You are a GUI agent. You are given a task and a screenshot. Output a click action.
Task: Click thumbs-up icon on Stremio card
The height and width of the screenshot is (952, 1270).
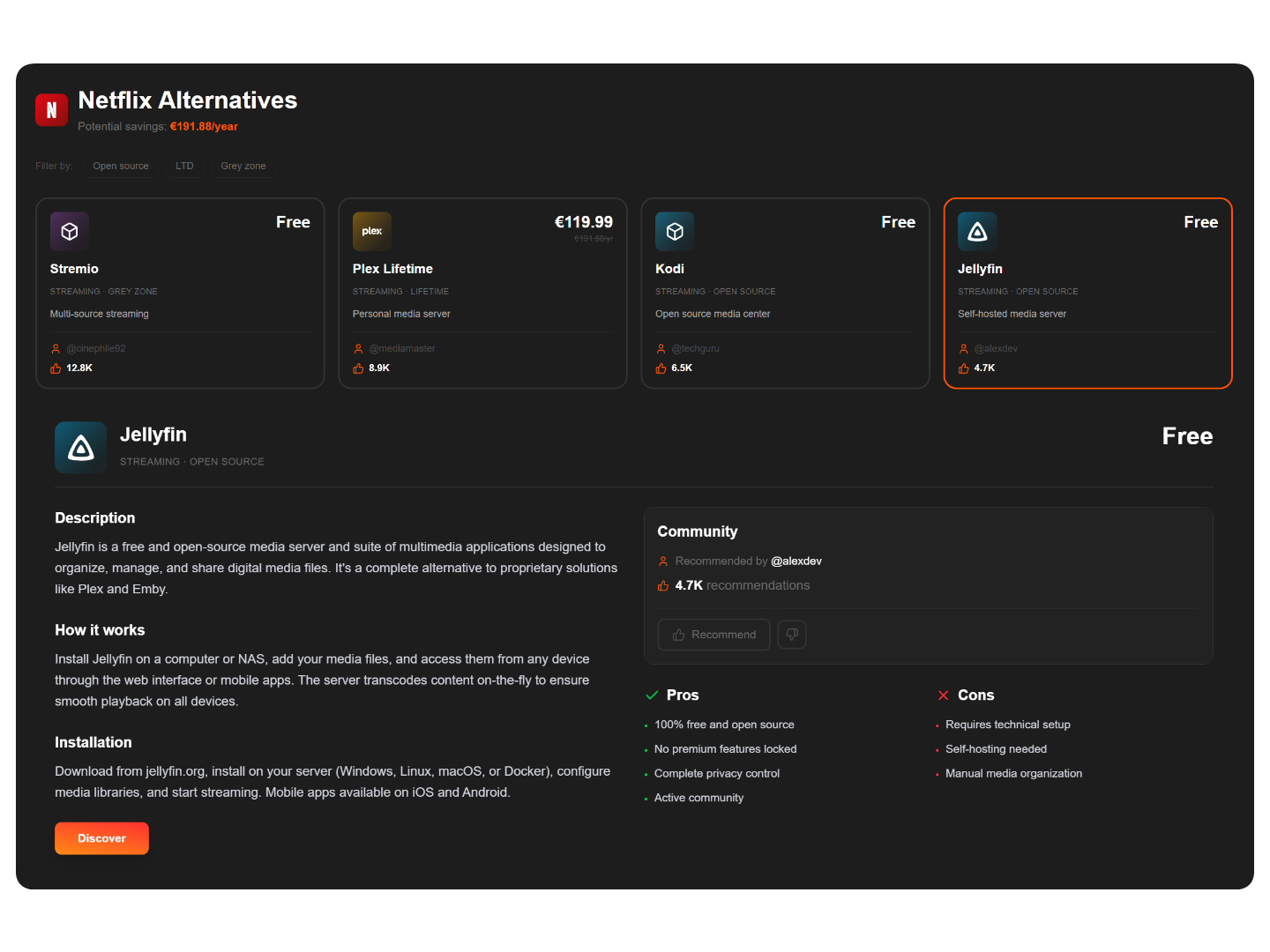[56, 368]
